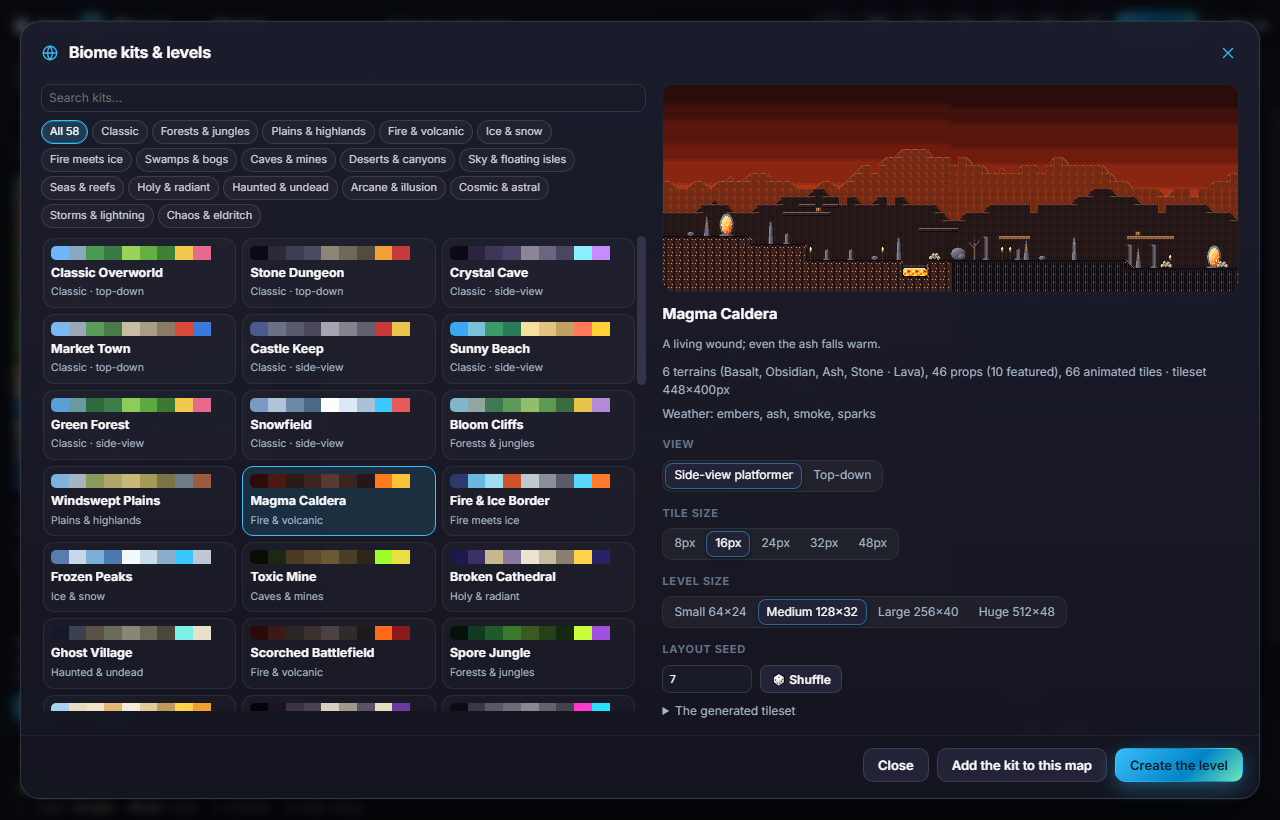The width and height of the screenshot is (1280, 820).
Task: Filter by Fire & volcanic category
Action: pos(426,131)
